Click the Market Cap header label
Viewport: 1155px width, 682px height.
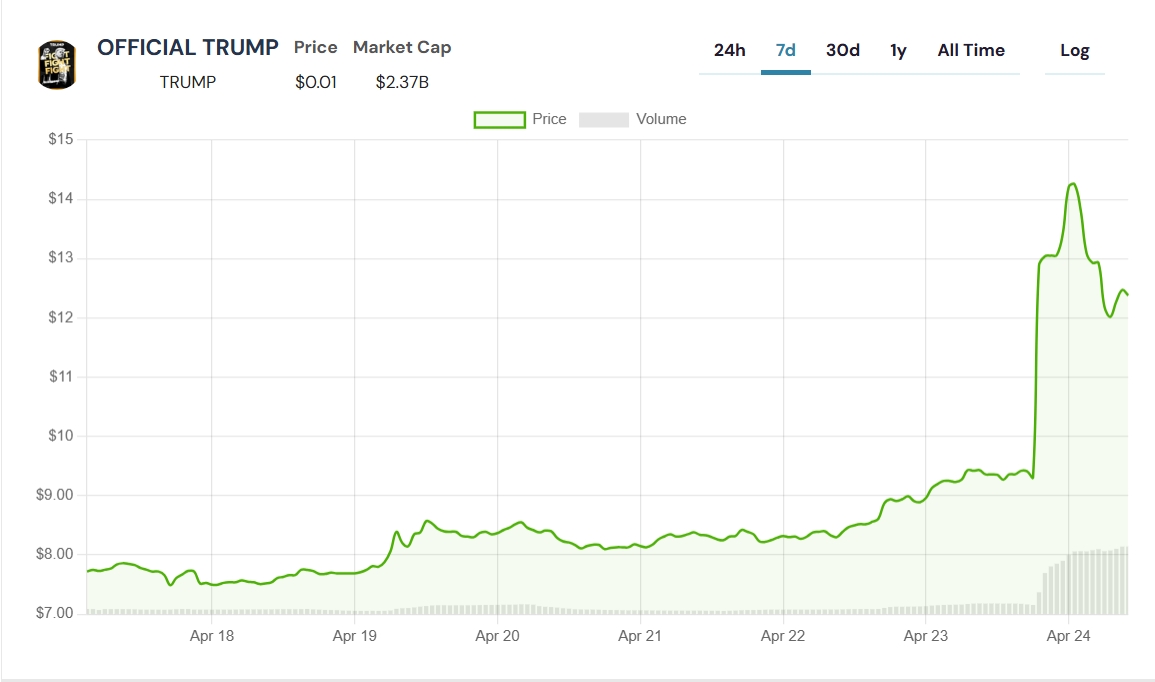pos(402,47)
